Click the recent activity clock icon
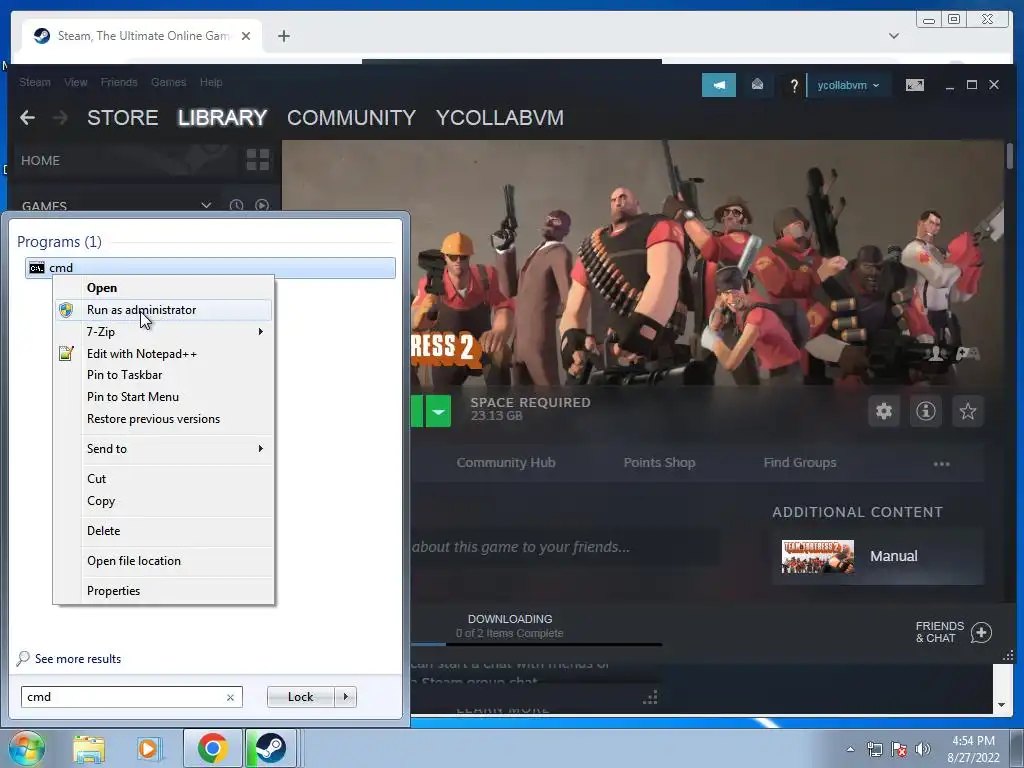 pos(236,206)
